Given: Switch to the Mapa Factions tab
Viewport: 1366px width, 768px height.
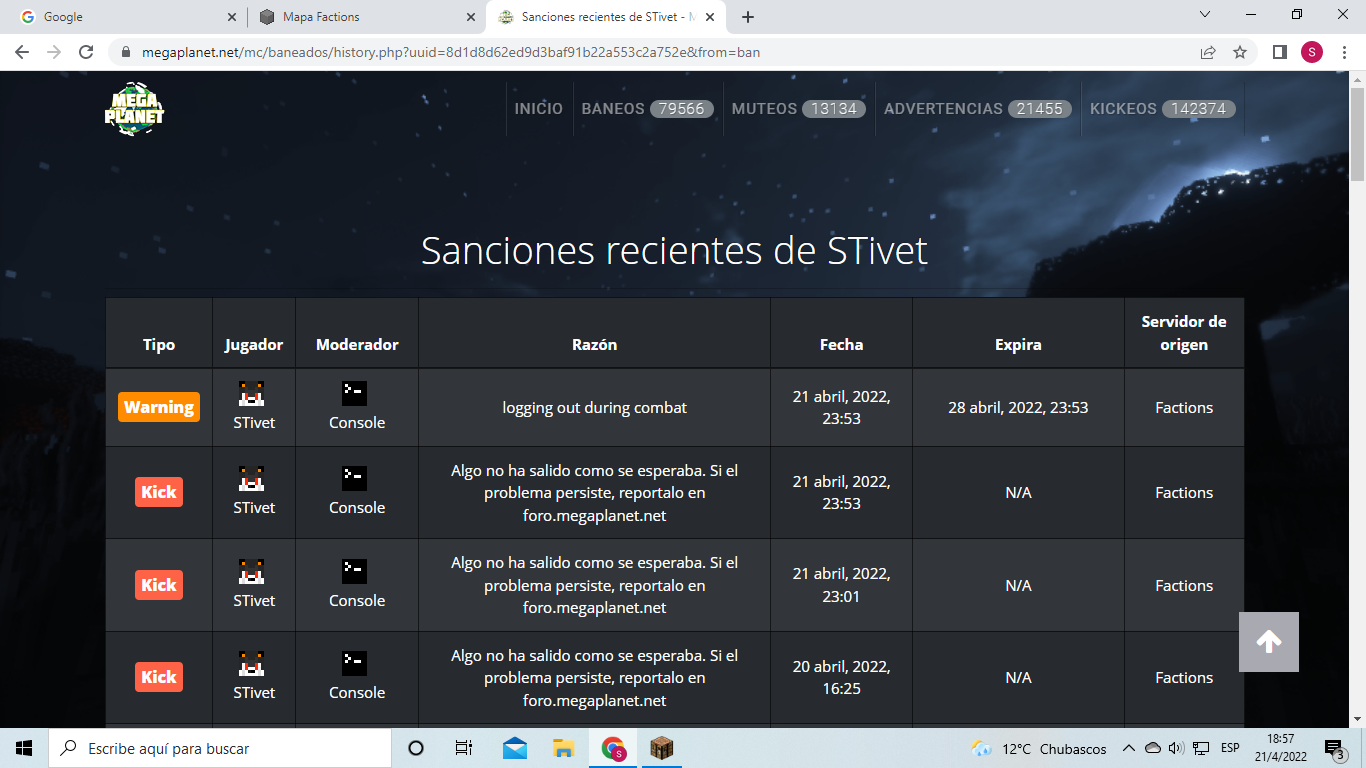Looking at the screenshot, I should (360, 17).
